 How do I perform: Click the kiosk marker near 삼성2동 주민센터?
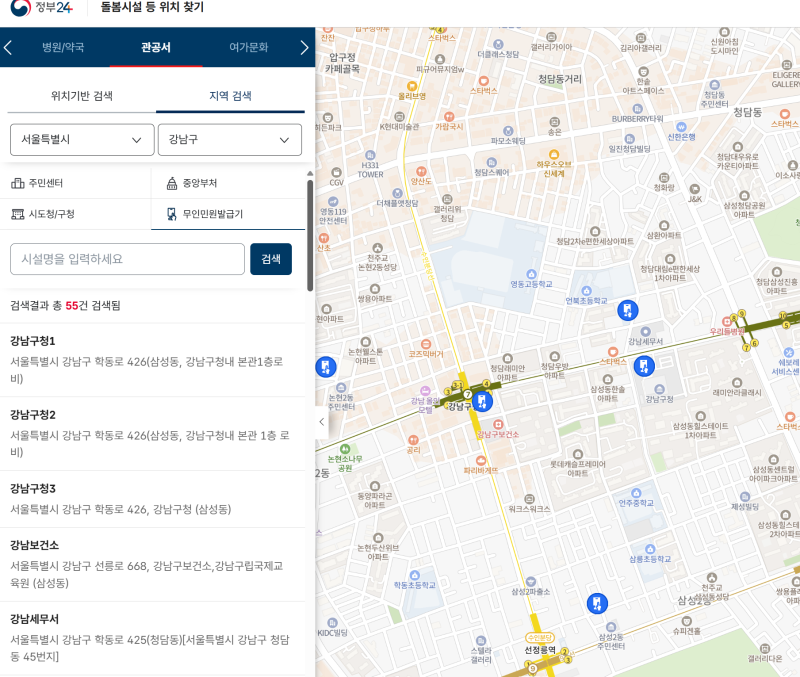tap(597, 604)
